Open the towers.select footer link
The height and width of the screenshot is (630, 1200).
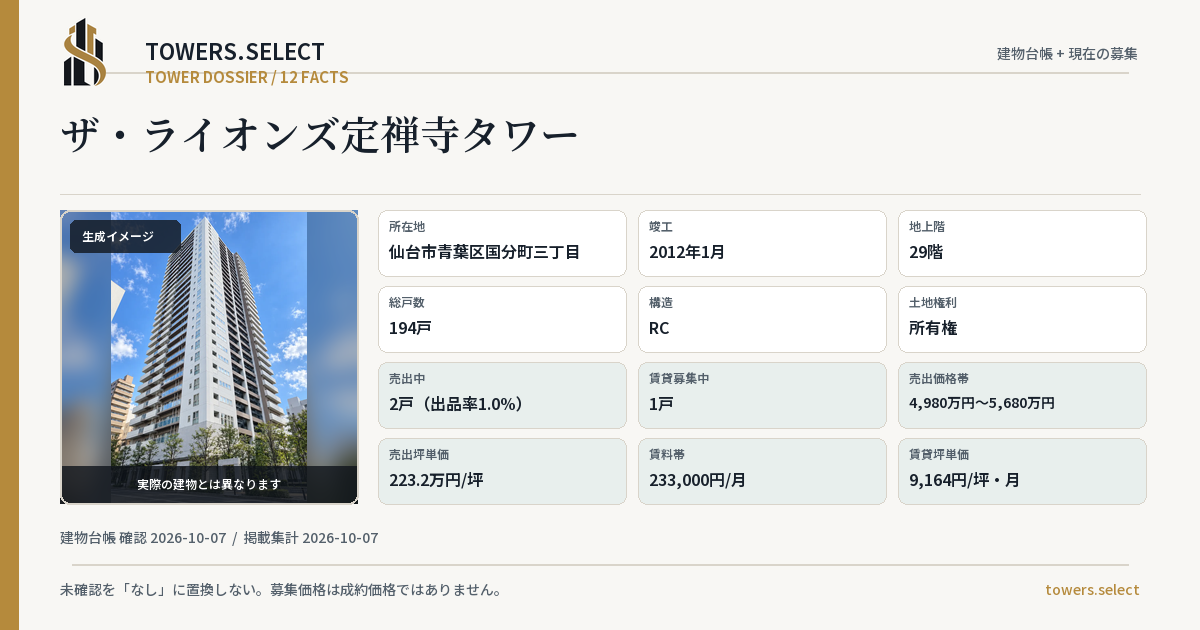tap(1092, 590)
